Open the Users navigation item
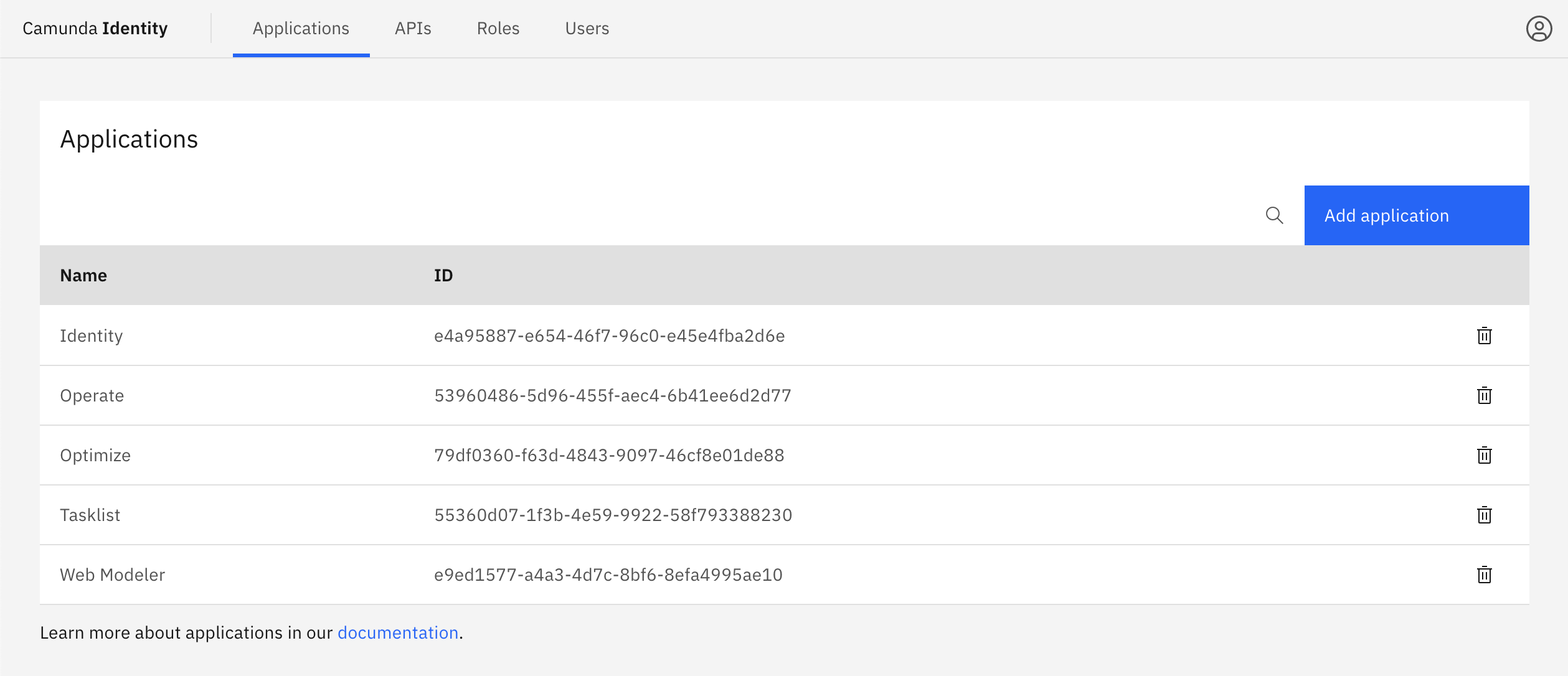 point(586,28)
